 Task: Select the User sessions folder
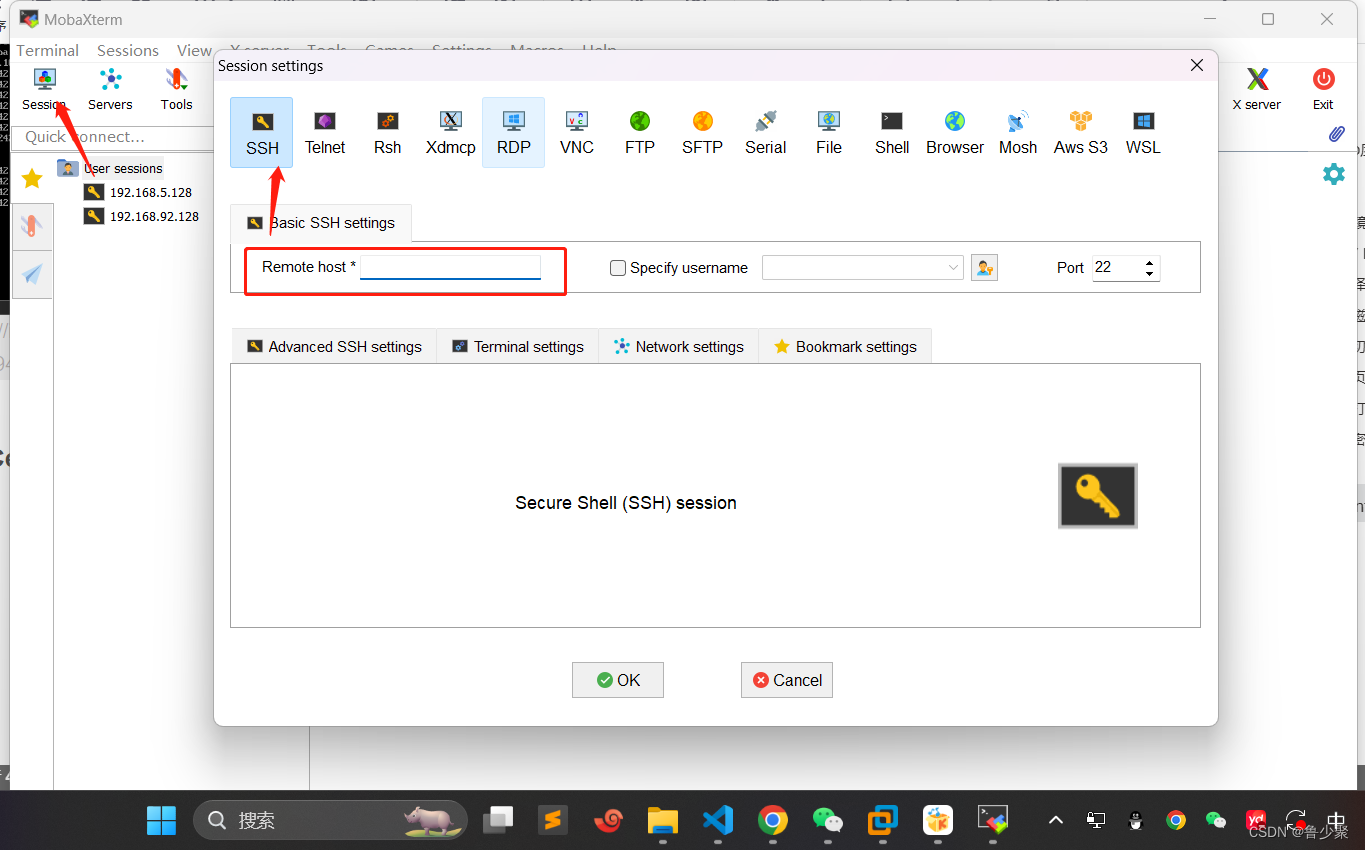click(111, 168)
